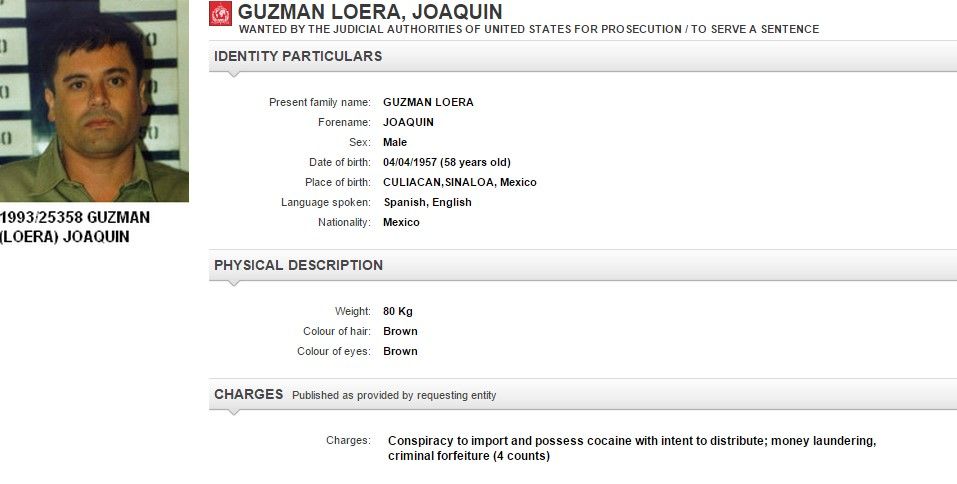Click the weight value 80 Kg

398,311
